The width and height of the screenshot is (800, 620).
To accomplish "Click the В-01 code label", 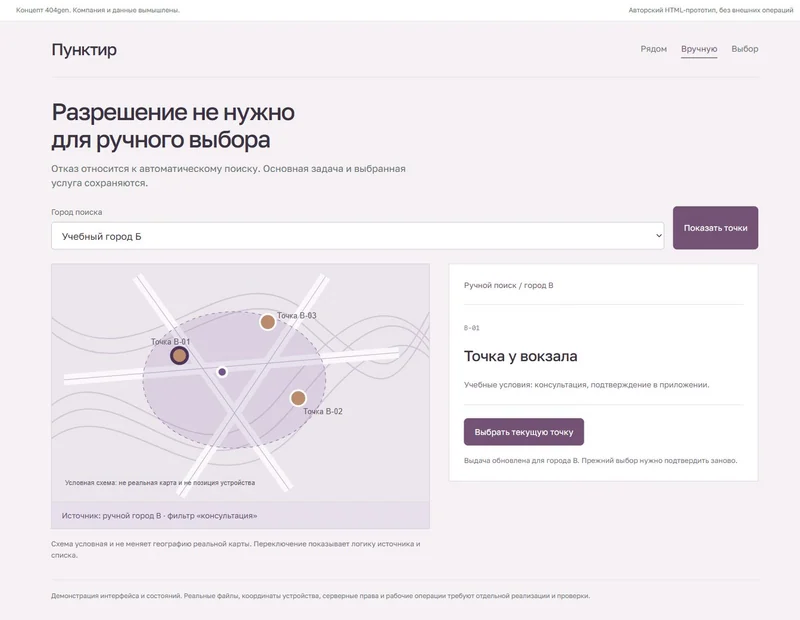I will coord(471,328).
